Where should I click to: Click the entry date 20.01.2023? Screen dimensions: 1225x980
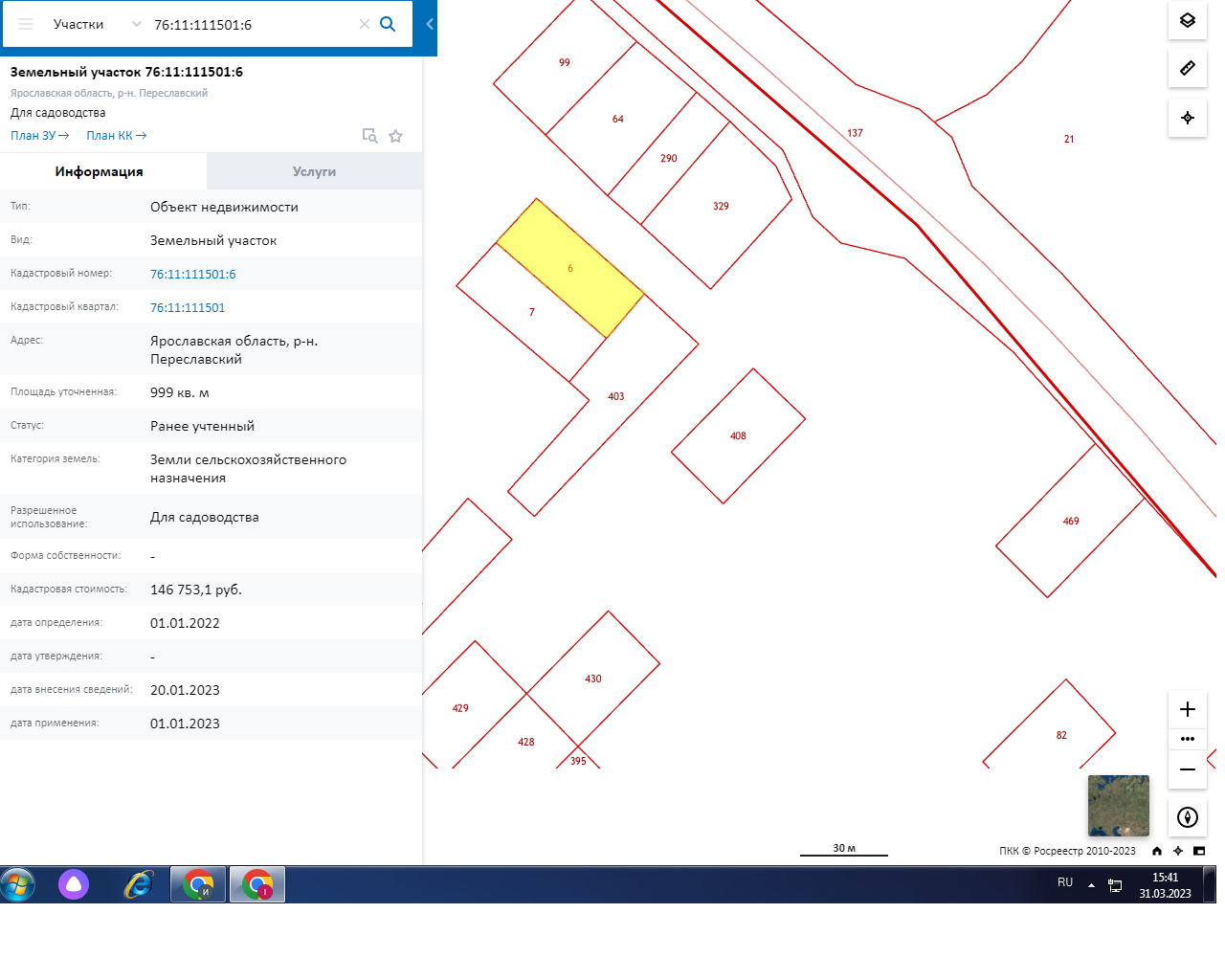click(185, 690)
